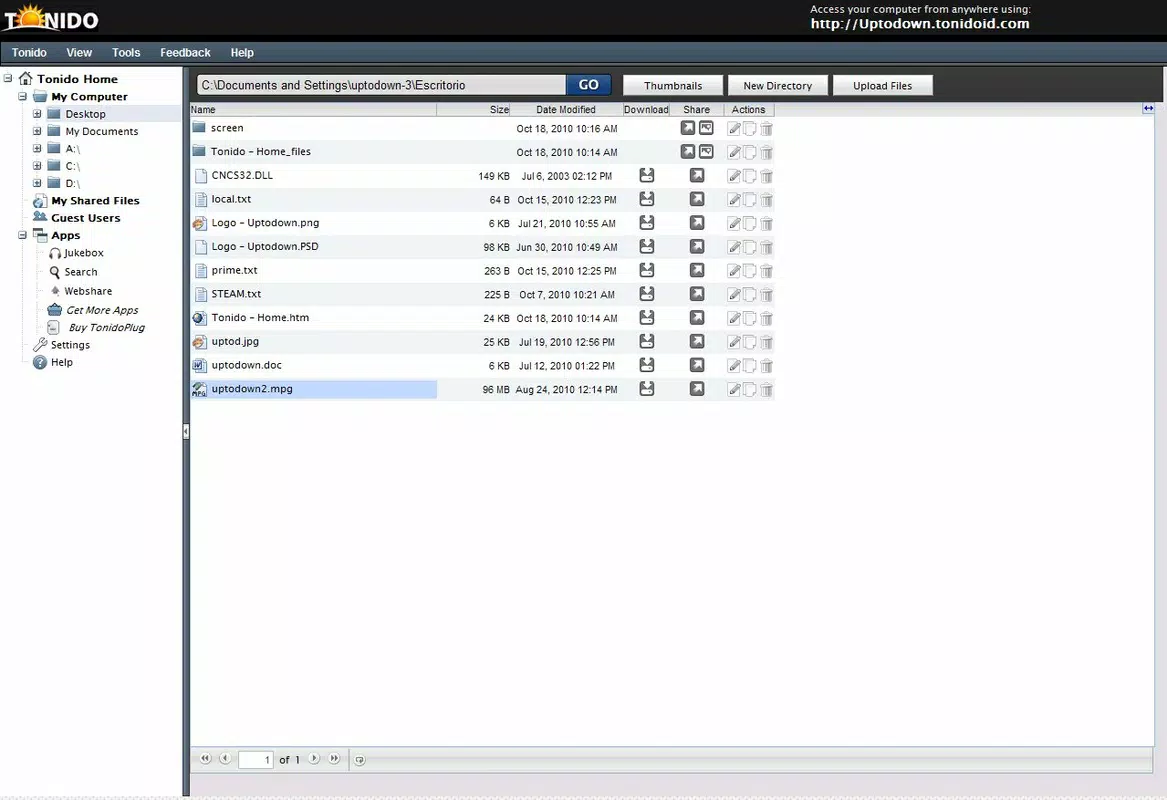Expand the A:\ drive node

(36, 148)
